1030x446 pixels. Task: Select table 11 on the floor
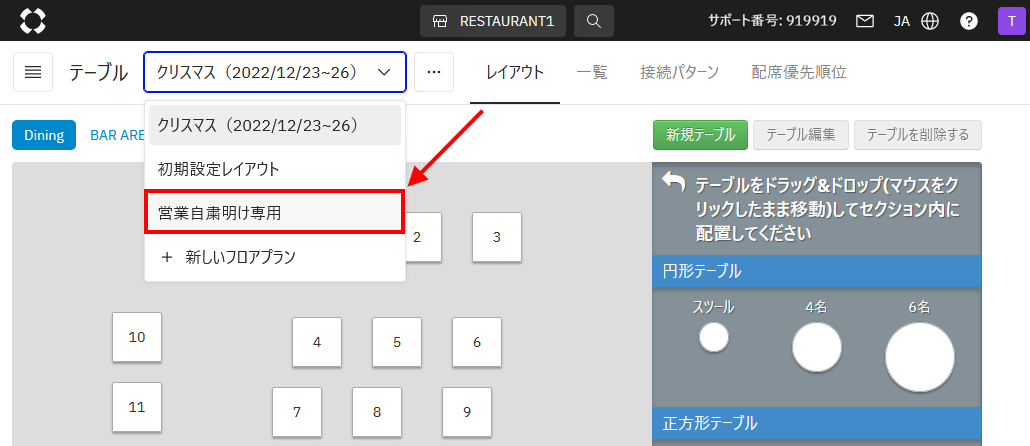point(137,407)
